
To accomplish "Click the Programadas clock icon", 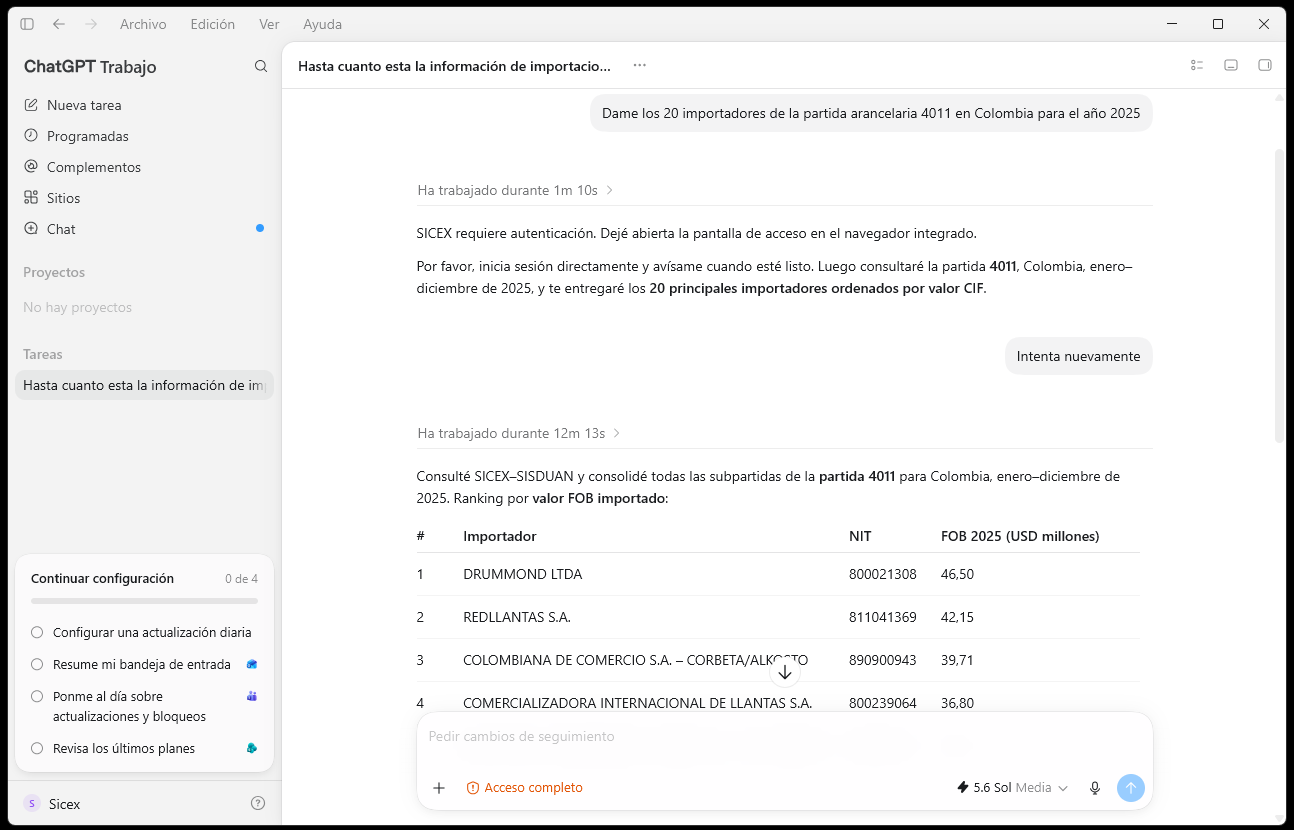I will [x=31, y=136].
